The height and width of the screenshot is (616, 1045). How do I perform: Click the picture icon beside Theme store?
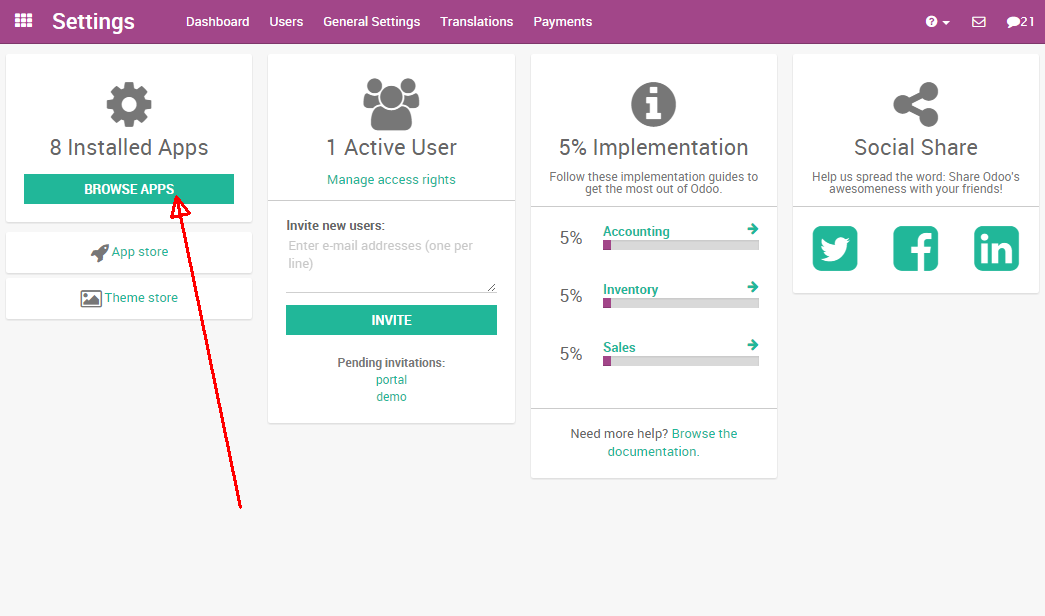(91, 298)
